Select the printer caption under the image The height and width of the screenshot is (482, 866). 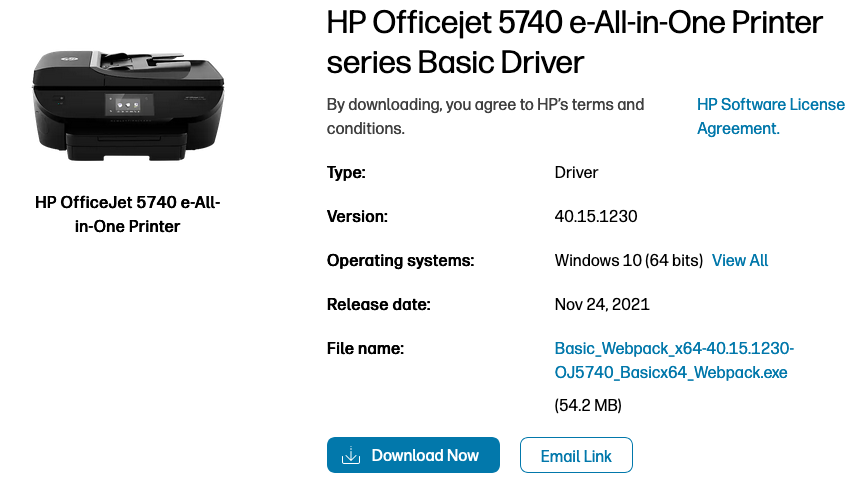(x=128, y=214)
